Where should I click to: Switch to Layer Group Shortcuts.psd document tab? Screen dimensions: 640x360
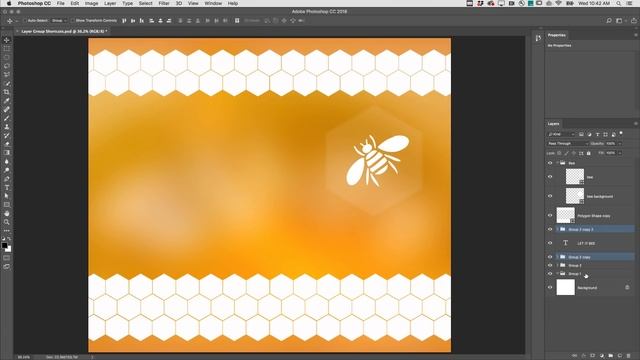coord(64,31)
